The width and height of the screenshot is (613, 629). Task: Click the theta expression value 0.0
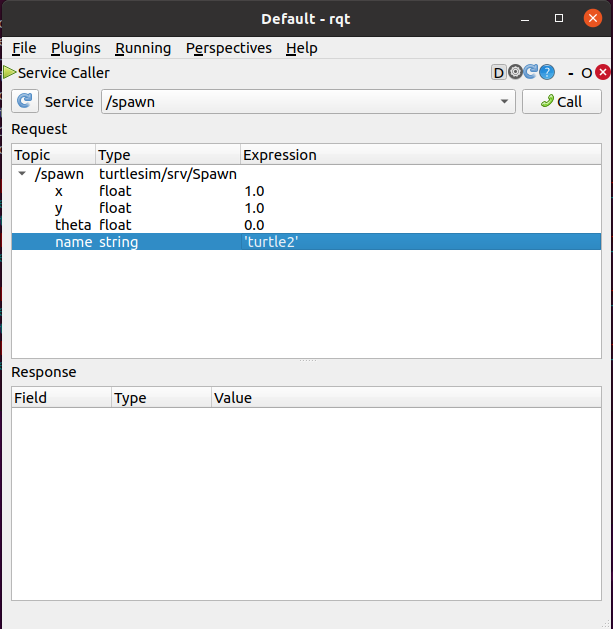point(254,225)
